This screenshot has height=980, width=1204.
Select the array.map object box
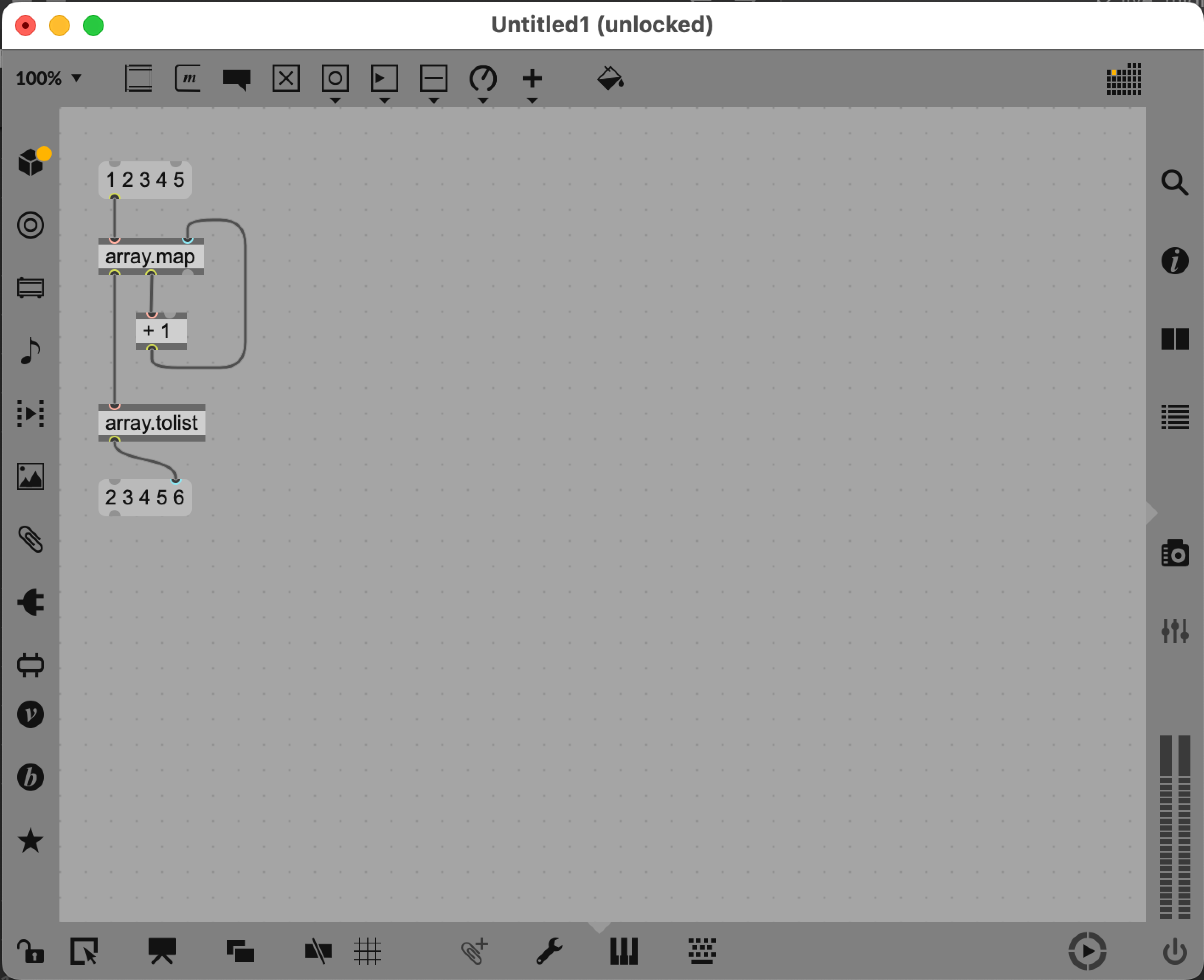click(151, 256)
